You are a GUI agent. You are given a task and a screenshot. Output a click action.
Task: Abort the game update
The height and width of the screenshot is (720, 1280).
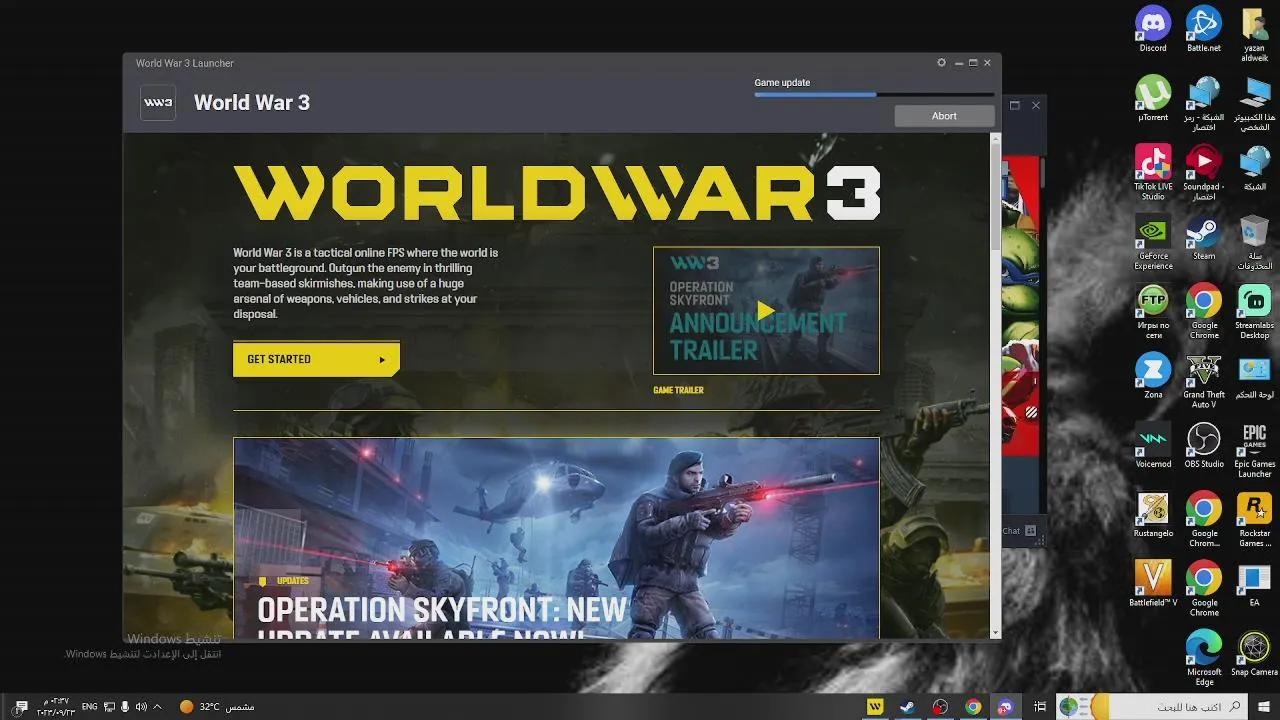[x=943, y=115]
